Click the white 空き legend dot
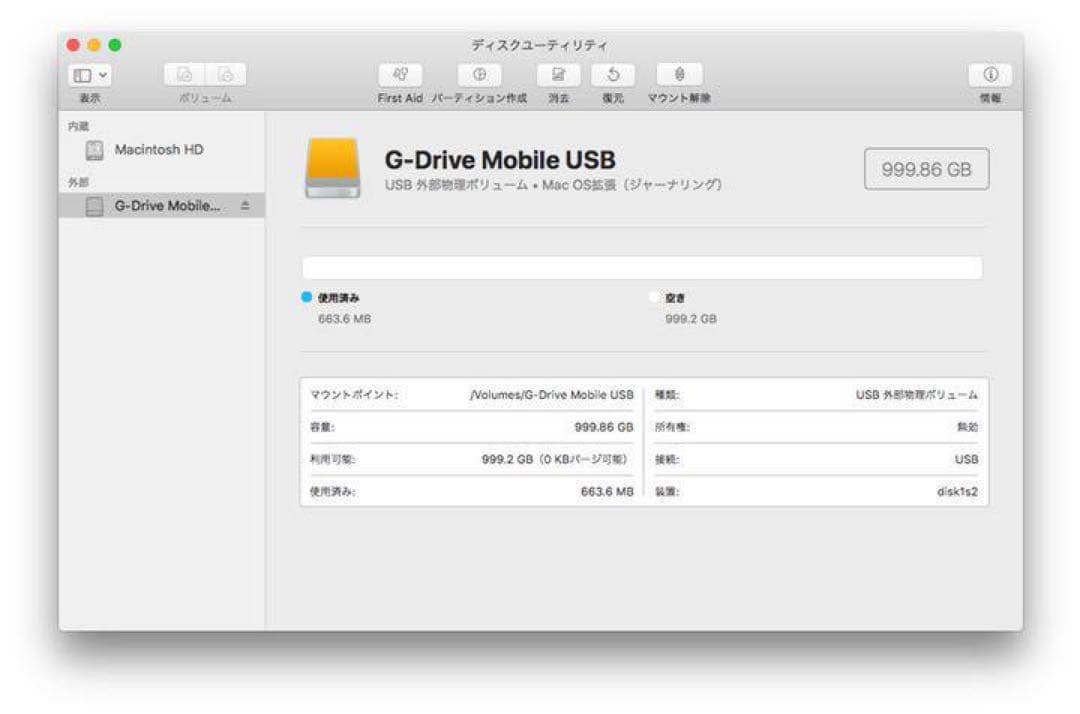Viewport: 1080px width, 714px height. [654, 297]
